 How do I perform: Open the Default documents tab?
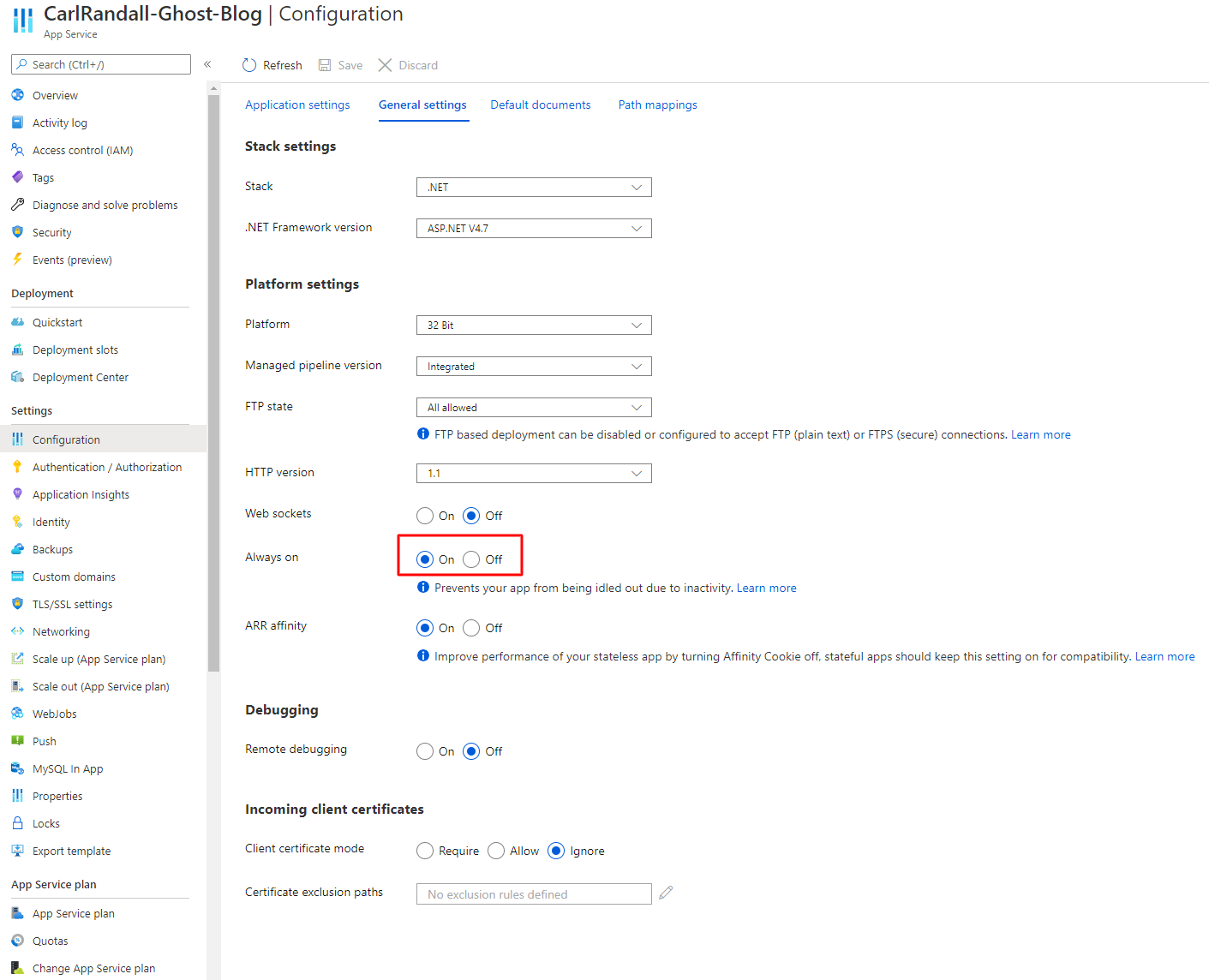pyautogui.click(x=541, y=105)
